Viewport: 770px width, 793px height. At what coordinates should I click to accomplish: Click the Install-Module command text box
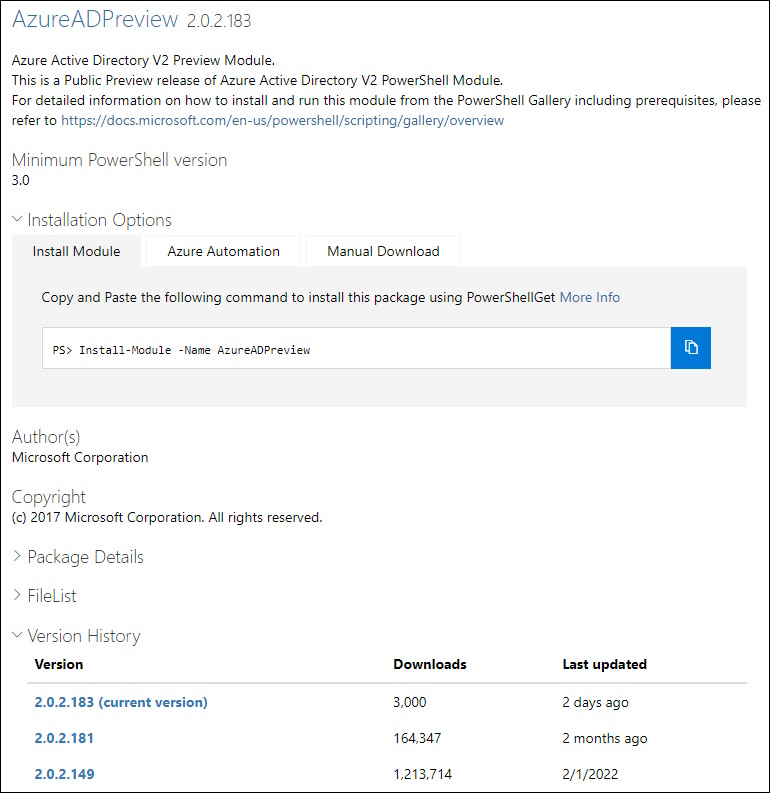tap(356, 349)
